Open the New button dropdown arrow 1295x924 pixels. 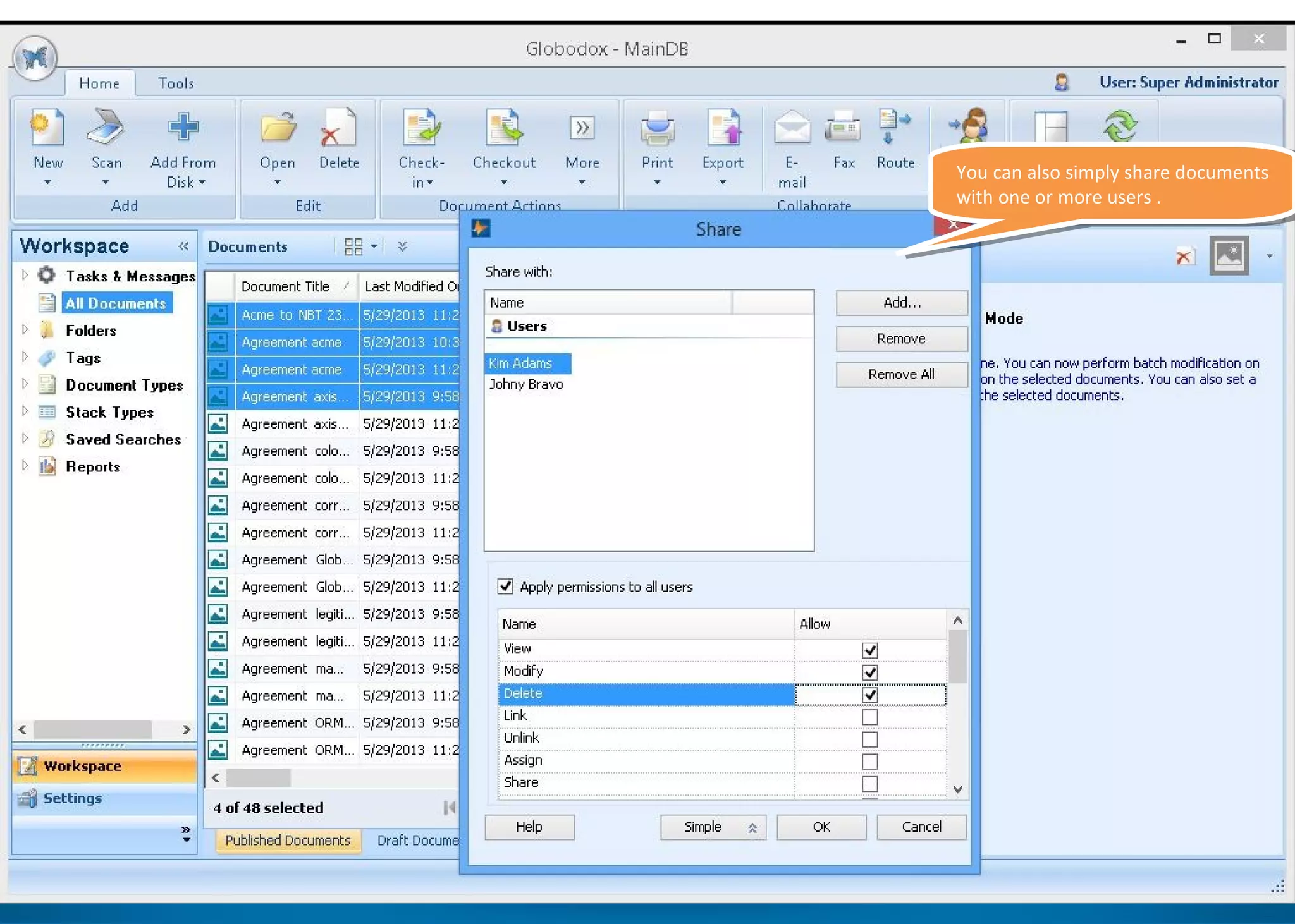[x=47, y=183]
